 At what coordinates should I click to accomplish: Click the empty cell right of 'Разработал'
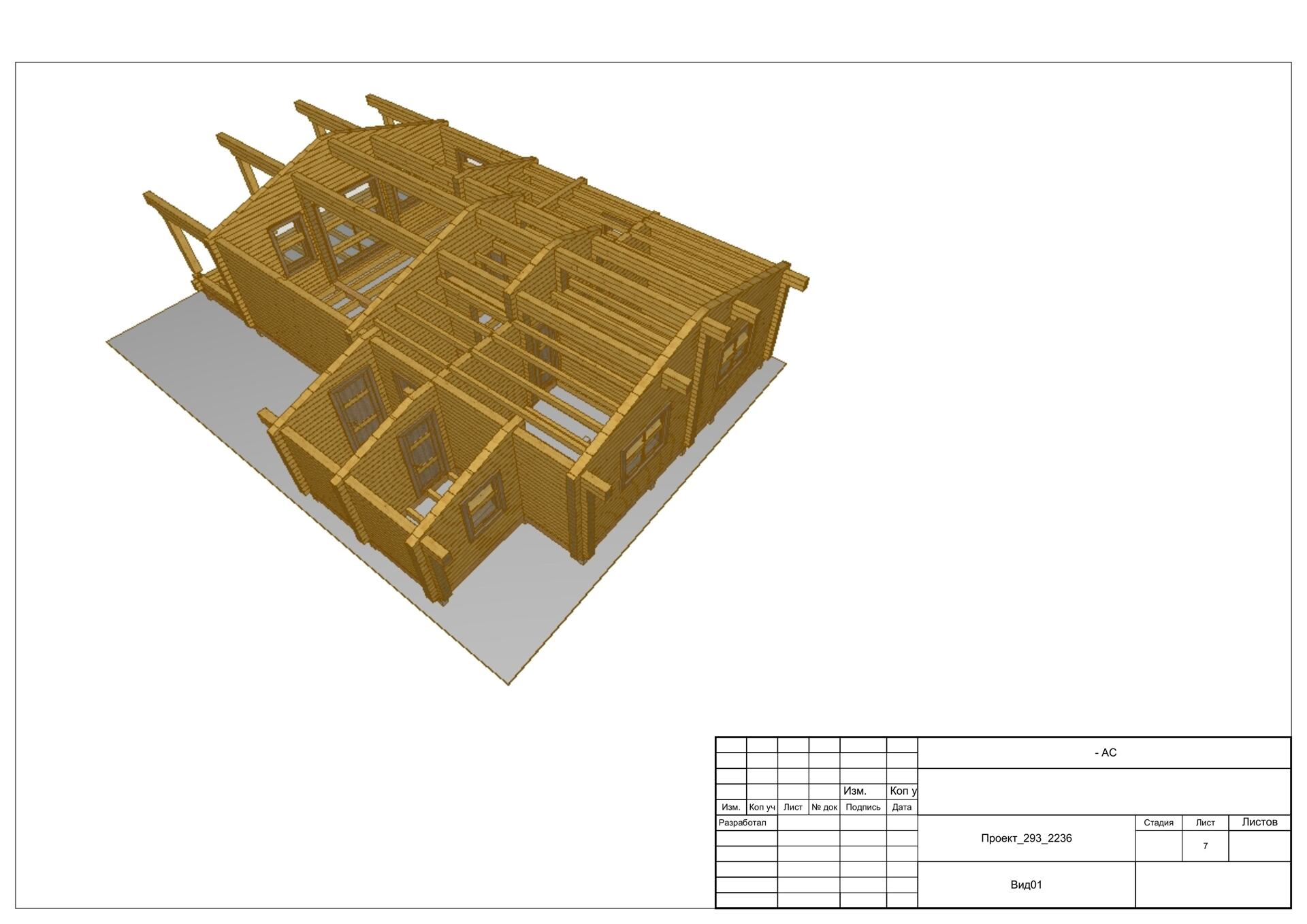(808, 823)
